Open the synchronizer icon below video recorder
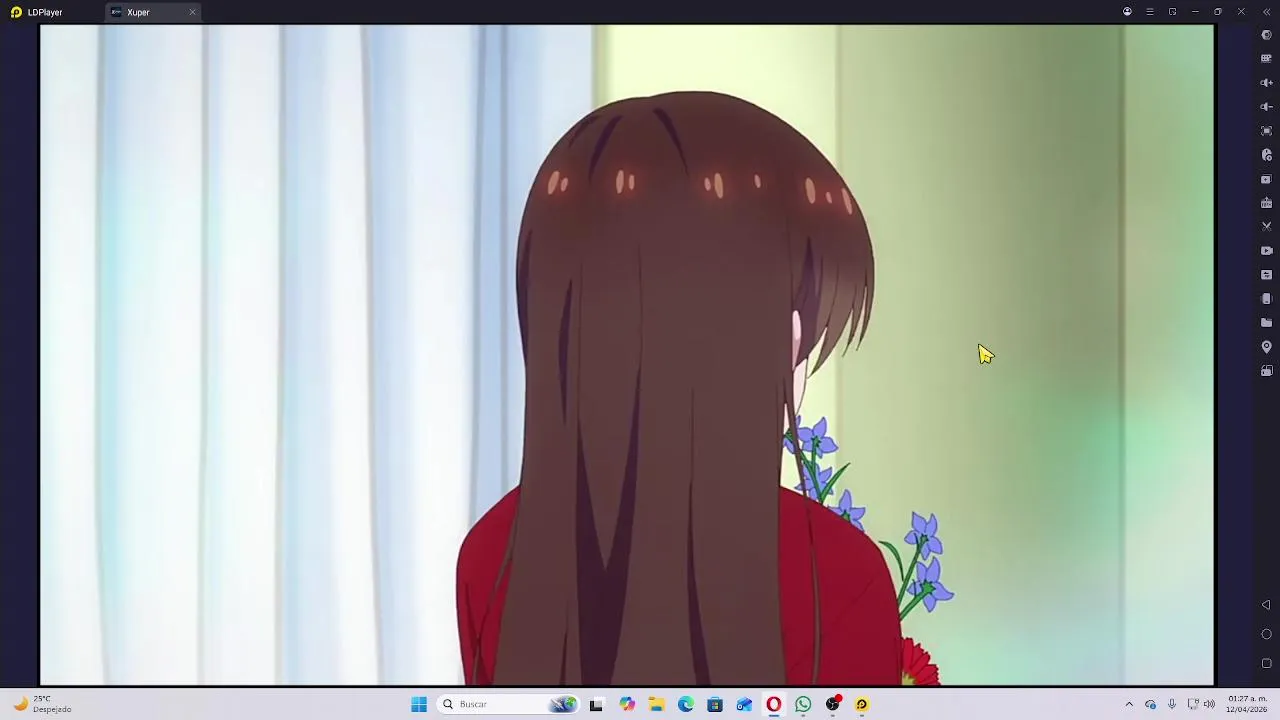 pyautogui.click(x=1266, y=275)
